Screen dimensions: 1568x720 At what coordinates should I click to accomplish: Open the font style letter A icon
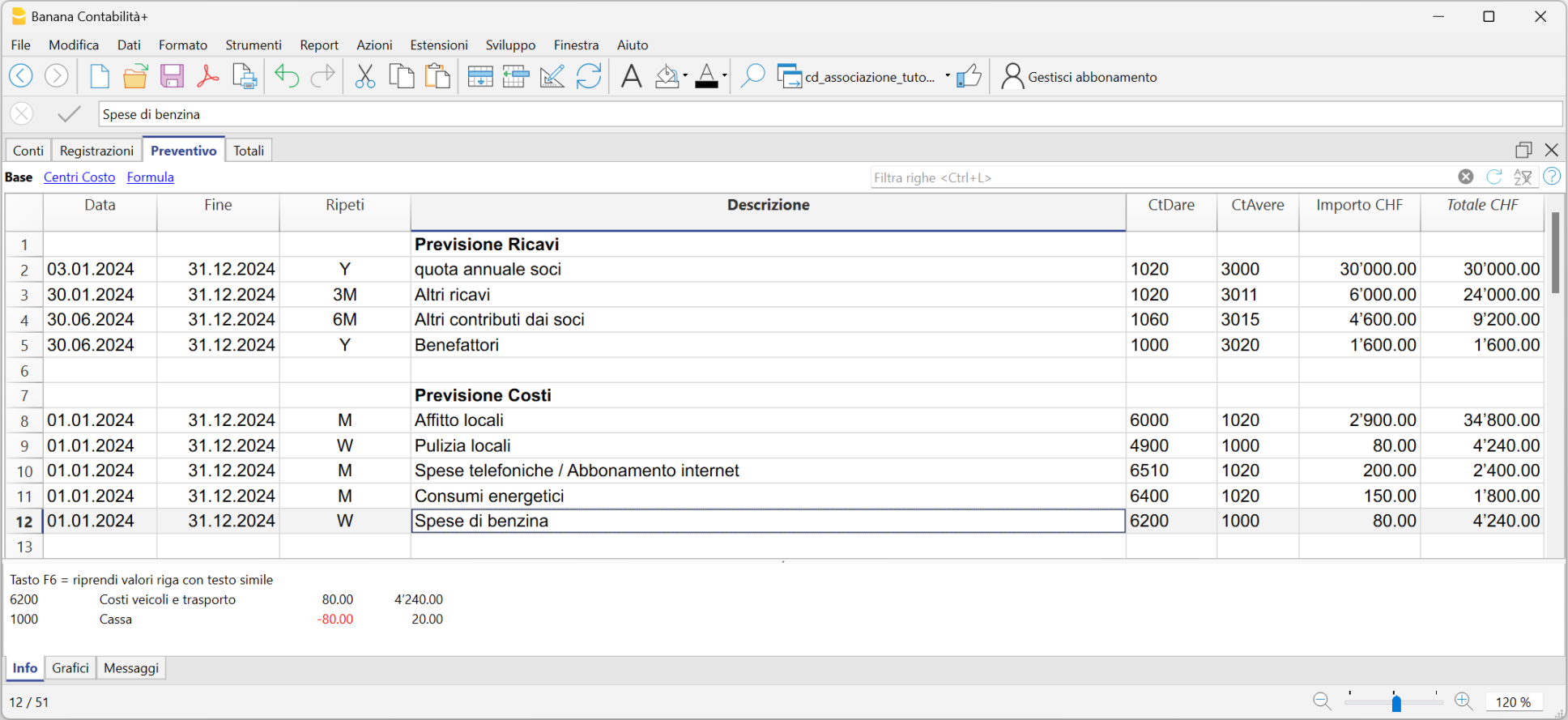pos(631,76)
